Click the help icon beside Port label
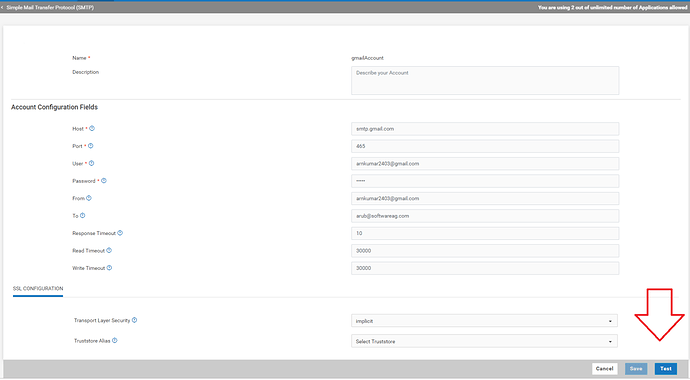The width and height of the screenshot is (690, 380). point(91,146)
